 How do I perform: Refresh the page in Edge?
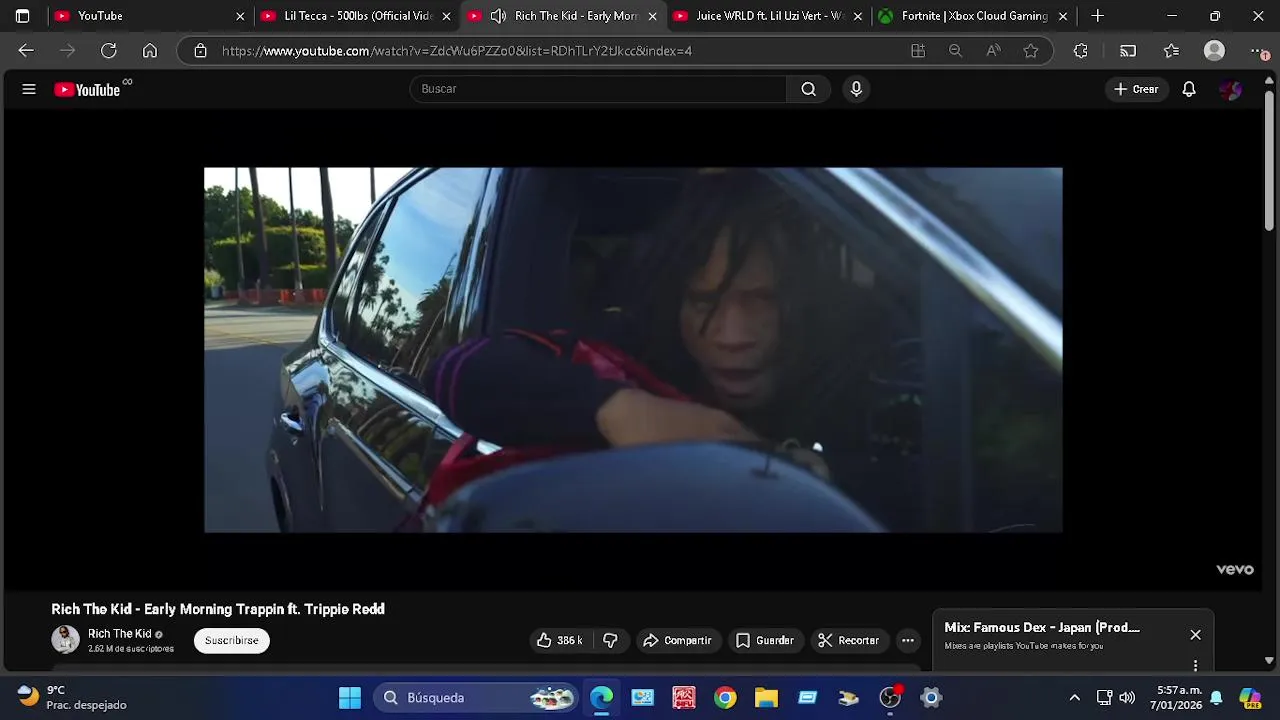109,51
